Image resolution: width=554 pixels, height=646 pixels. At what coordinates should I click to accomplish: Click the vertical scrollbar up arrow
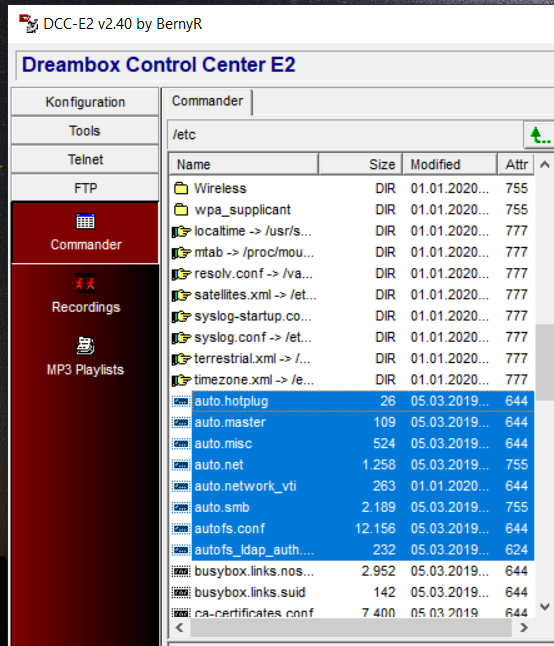click(x=545, y=165)
